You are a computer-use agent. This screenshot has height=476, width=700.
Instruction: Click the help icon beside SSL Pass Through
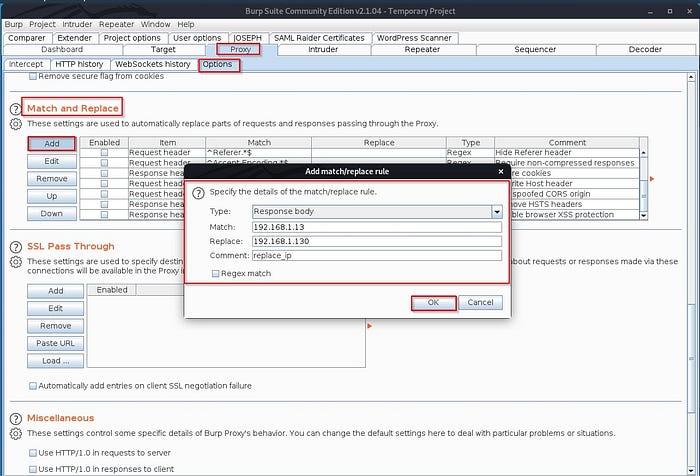coord(15,247)
